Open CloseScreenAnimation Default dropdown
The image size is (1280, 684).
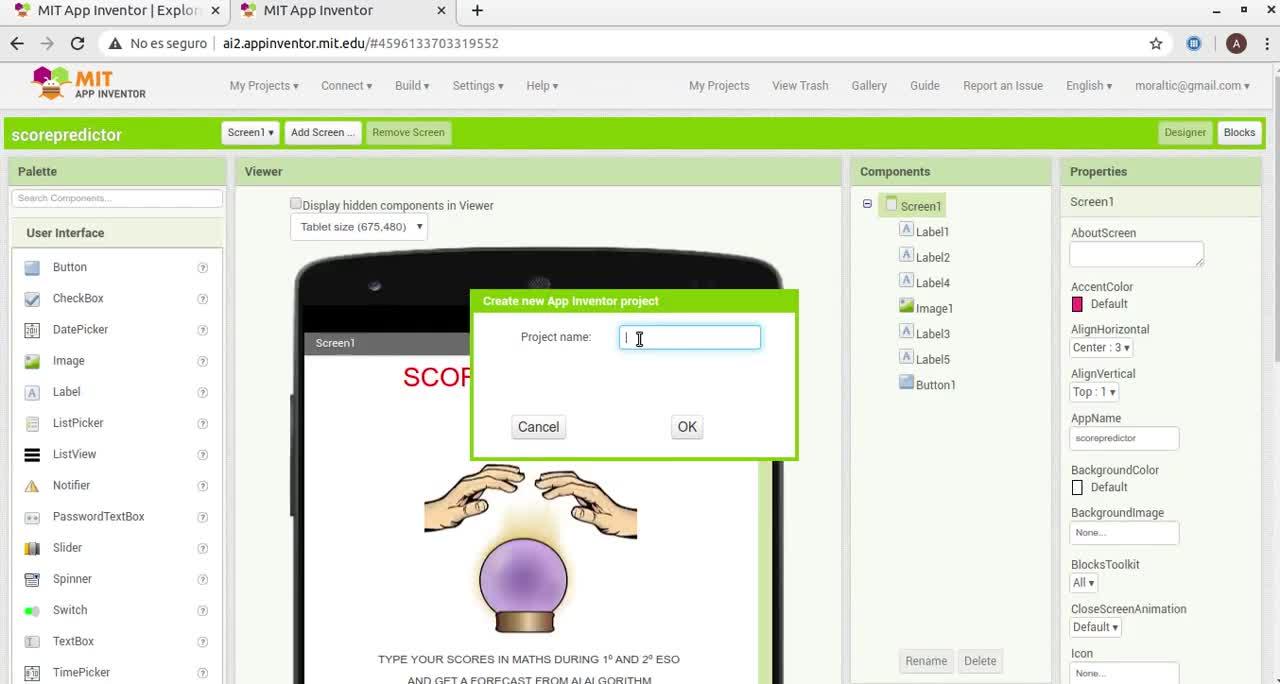pyautogui.click(x=1095, y=627)
